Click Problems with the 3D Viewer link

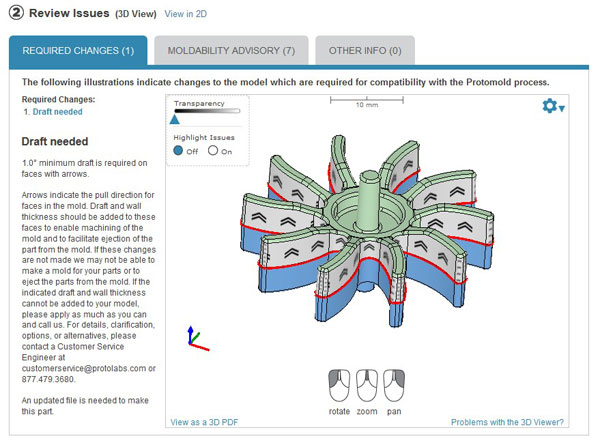tap(507, 422)
